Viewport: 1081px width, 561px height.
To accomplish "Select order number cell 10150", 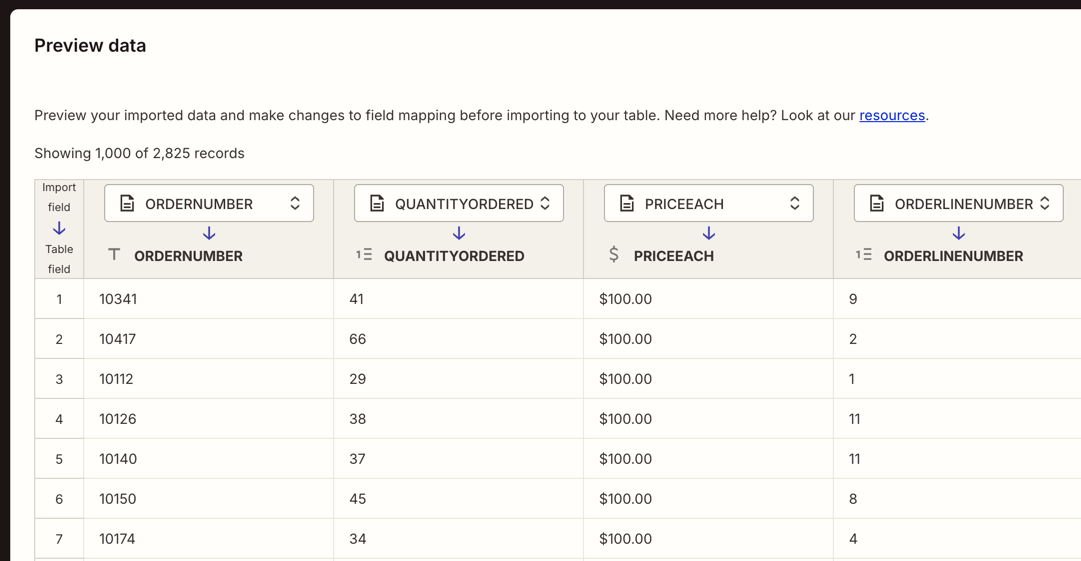I will pyautogui.click(x=208, y=499).
